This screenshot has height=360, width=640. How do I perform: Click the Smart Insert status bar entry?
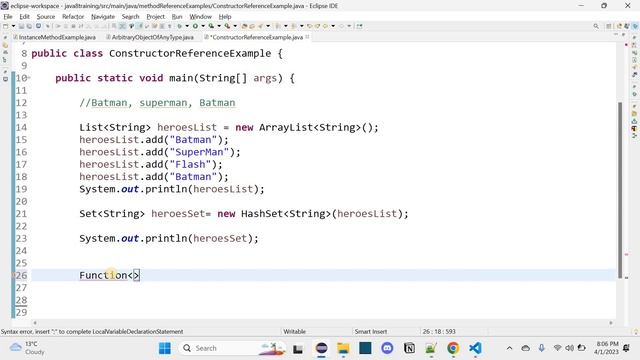pos(371,331)
